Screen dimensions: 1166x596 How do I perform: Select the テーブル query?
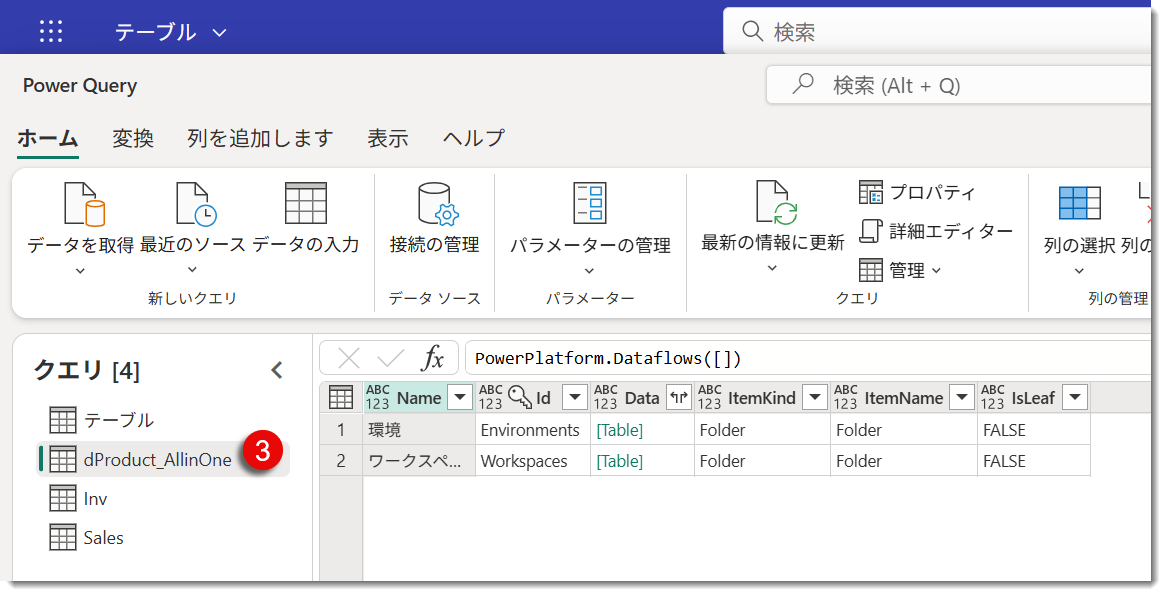click(x=163, y=420)
